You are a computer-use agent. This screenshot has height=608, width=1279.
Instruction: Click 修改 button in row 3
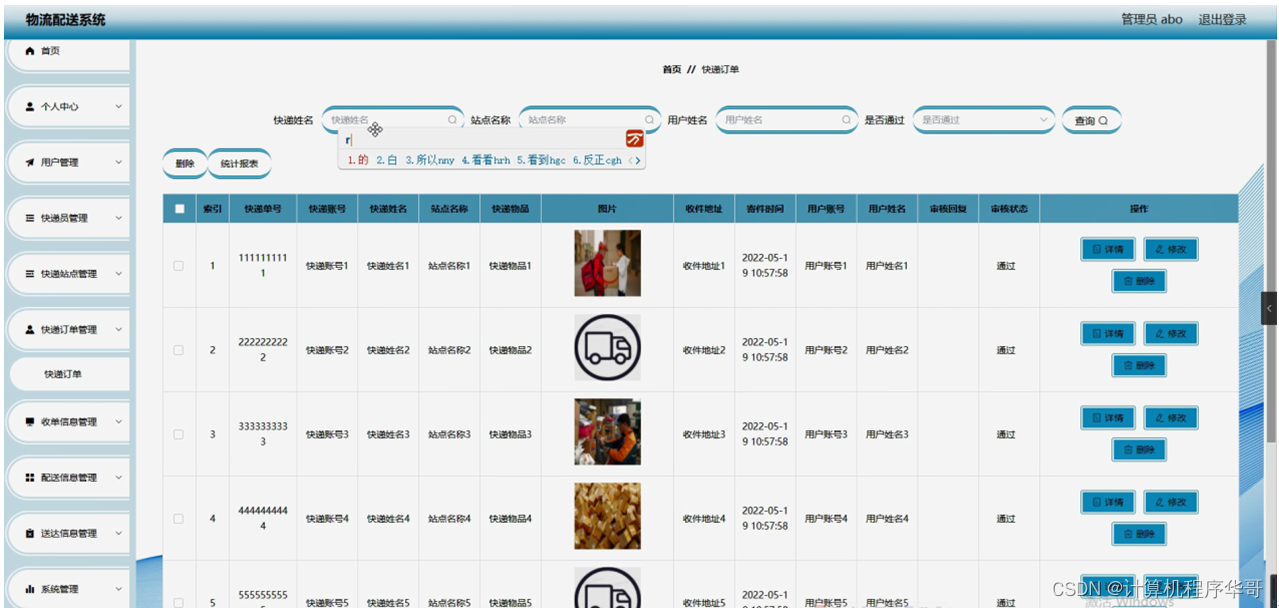(x=1170, y=417)
